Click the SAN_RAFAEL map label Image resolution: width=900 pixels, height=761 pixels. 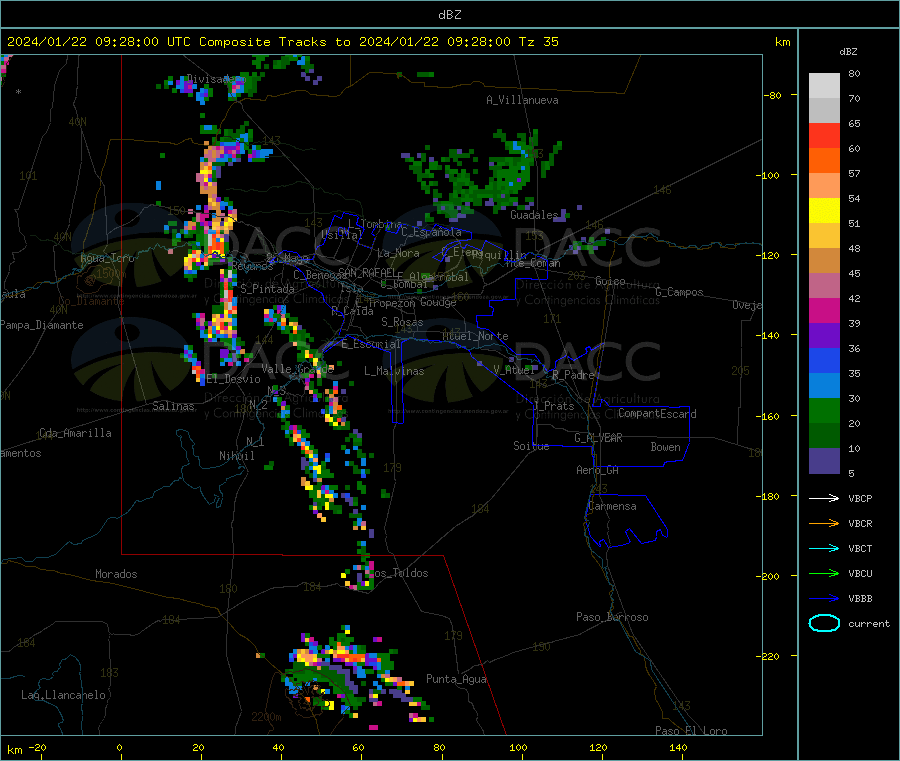(367, 272)
